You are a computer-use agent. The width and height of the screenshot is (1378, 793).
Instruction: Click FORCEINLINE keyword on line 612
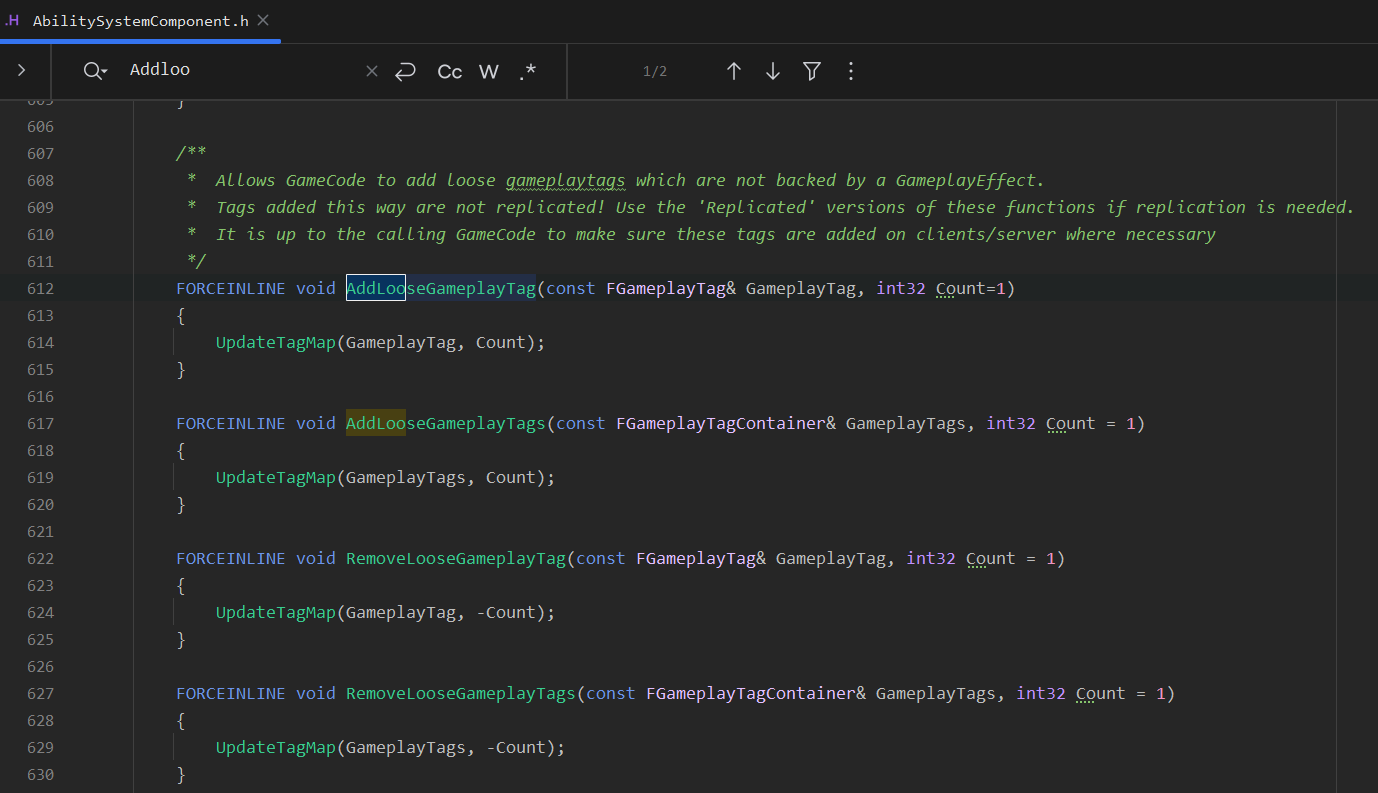pyautogui.click(x=231, y=288)
